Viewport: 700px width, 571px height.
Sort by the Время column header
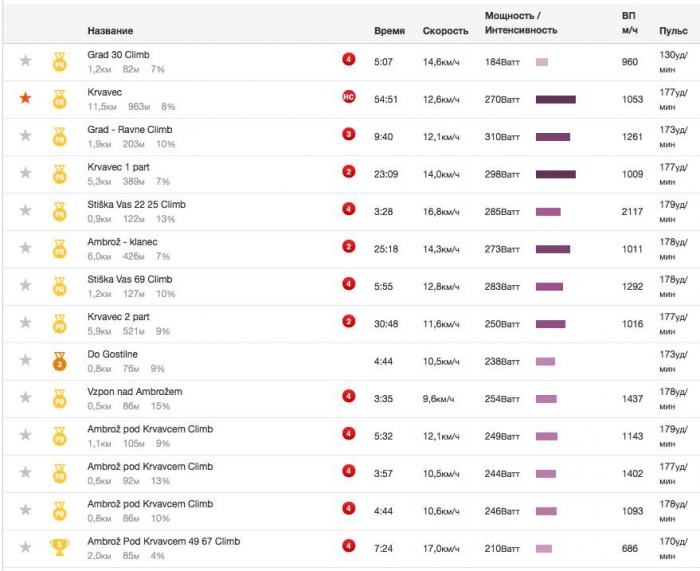pyautogui.click(x=389, y=31)
